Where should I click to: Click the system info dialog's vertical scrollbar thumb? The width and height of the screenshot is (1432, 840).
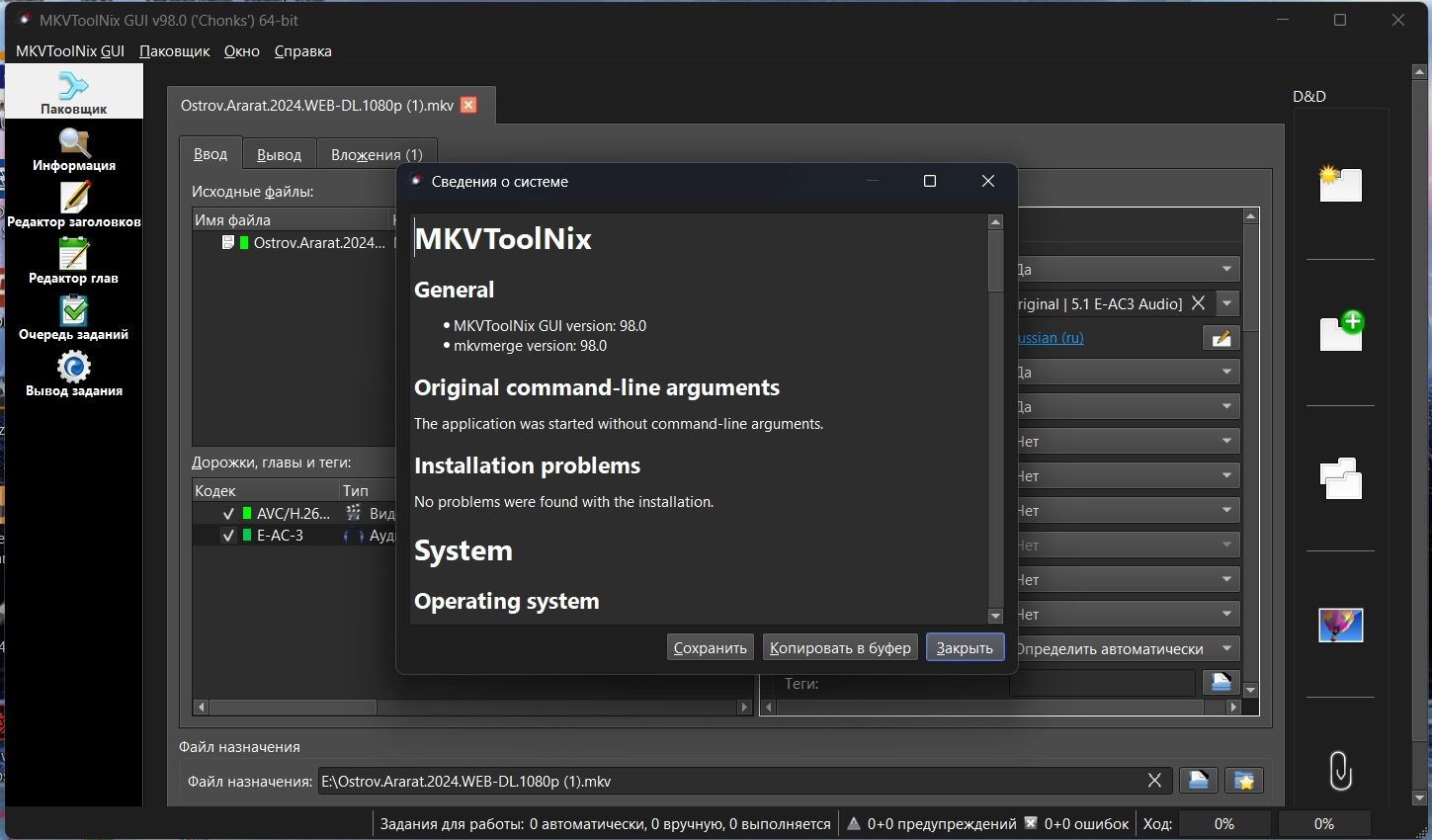(995, 262)
